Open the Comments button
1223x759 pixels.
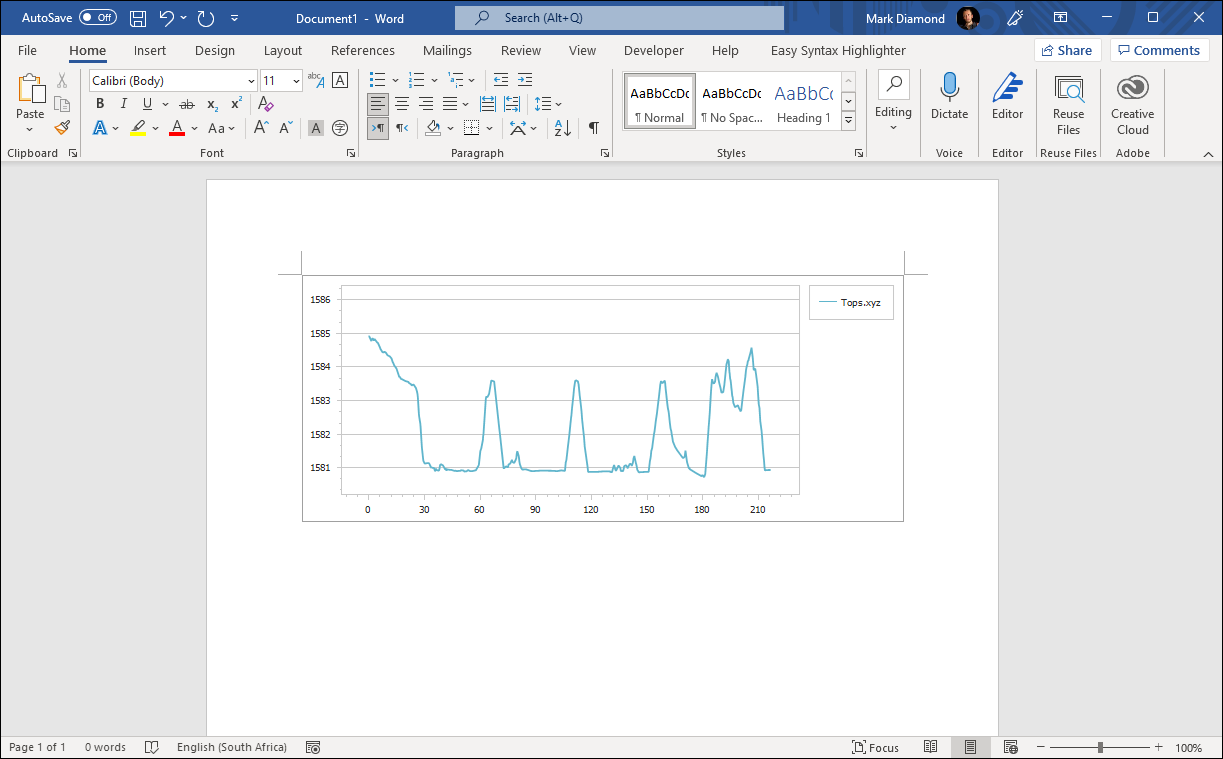coord(1158,50)
